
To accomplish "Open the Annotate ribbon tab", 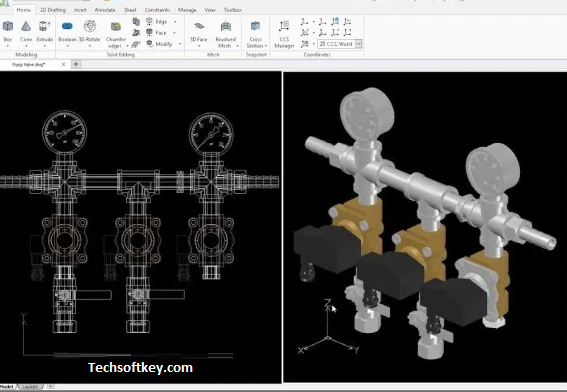I will coord(105,10).
